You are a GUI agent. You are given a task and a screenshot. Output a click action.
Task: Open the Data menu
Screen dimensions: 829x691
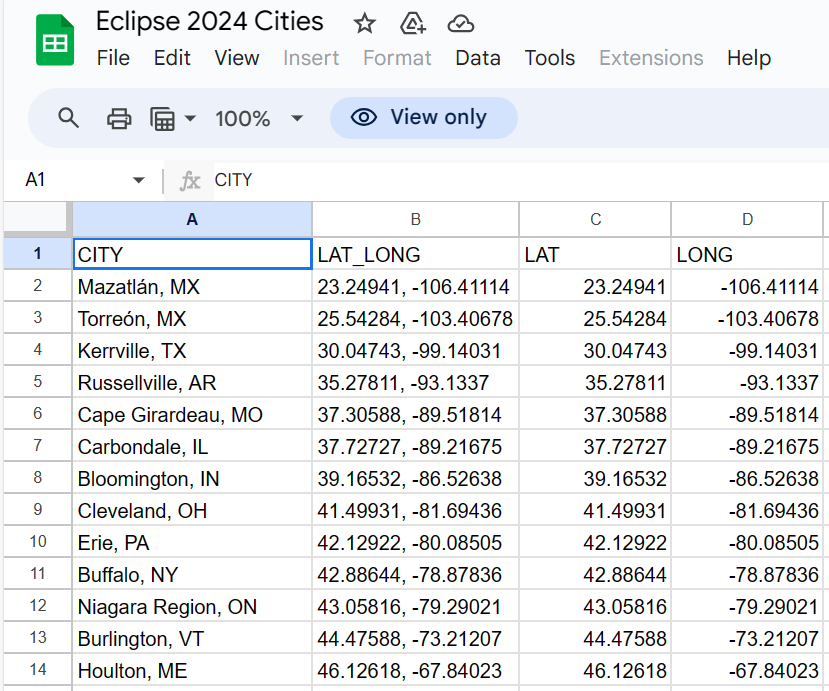click(x=477, y=58)
